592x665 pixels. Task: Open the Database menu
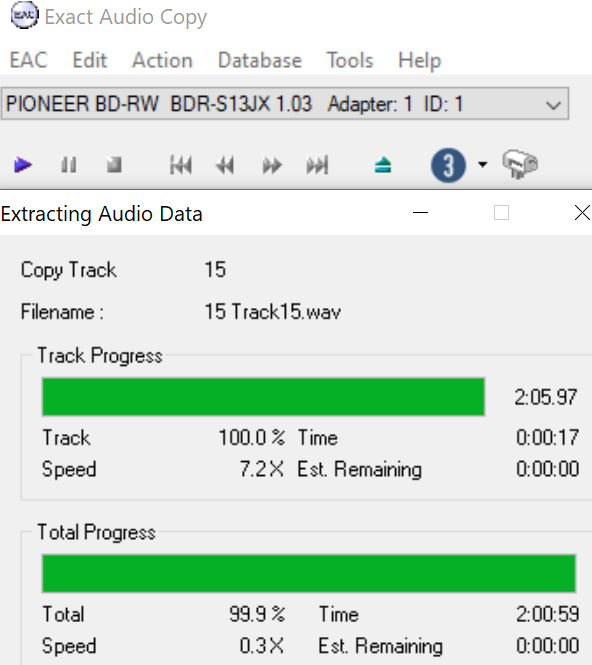coord(260,60)
